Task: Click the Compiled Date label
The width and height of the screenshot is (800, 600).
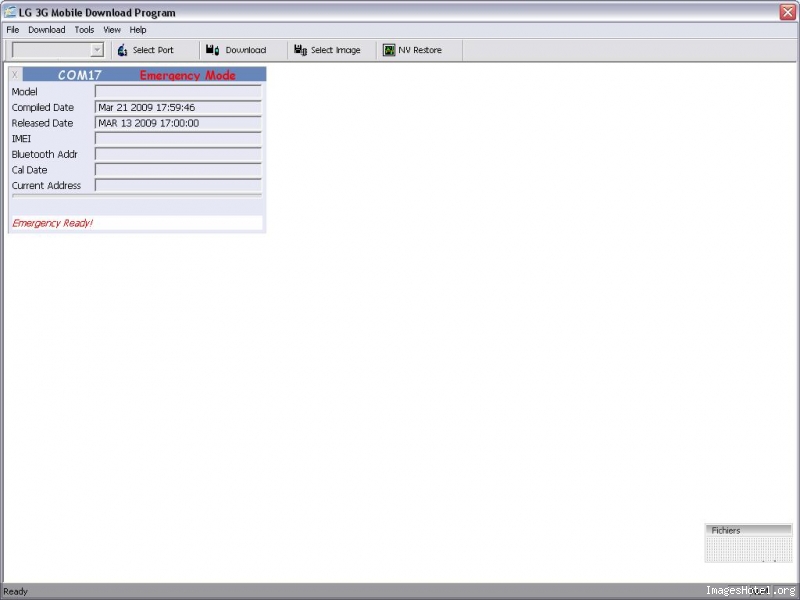Action: point(43,107)
